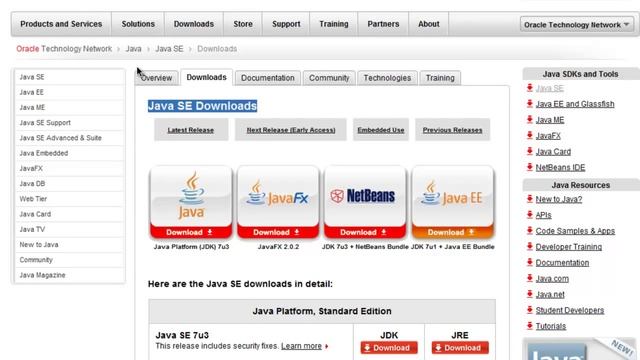640x360 pixels.
Task: Open Web Tier sidebar item
Action: click(70, 199)
